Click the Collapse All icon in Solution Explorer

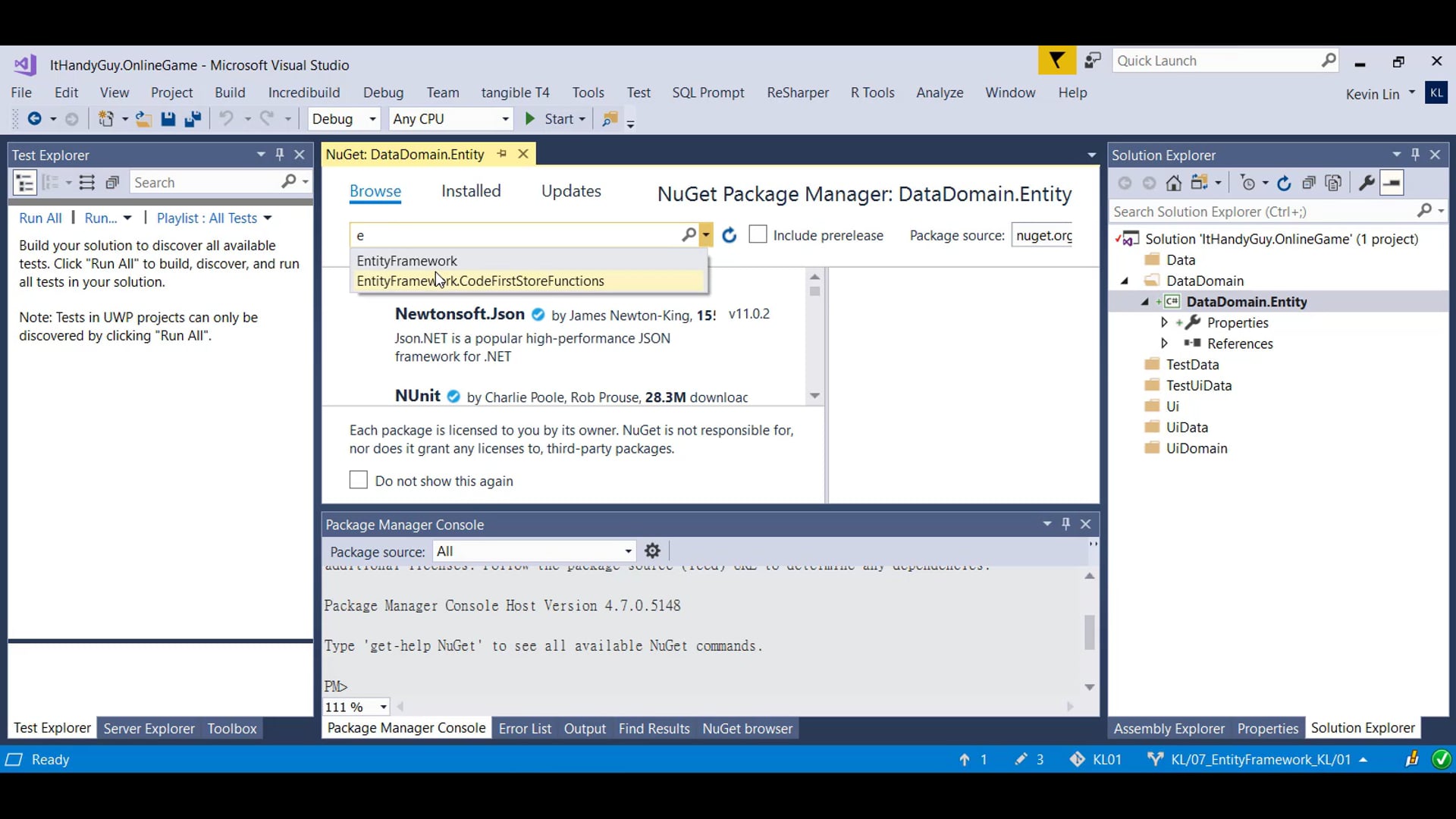[1308, 183]
